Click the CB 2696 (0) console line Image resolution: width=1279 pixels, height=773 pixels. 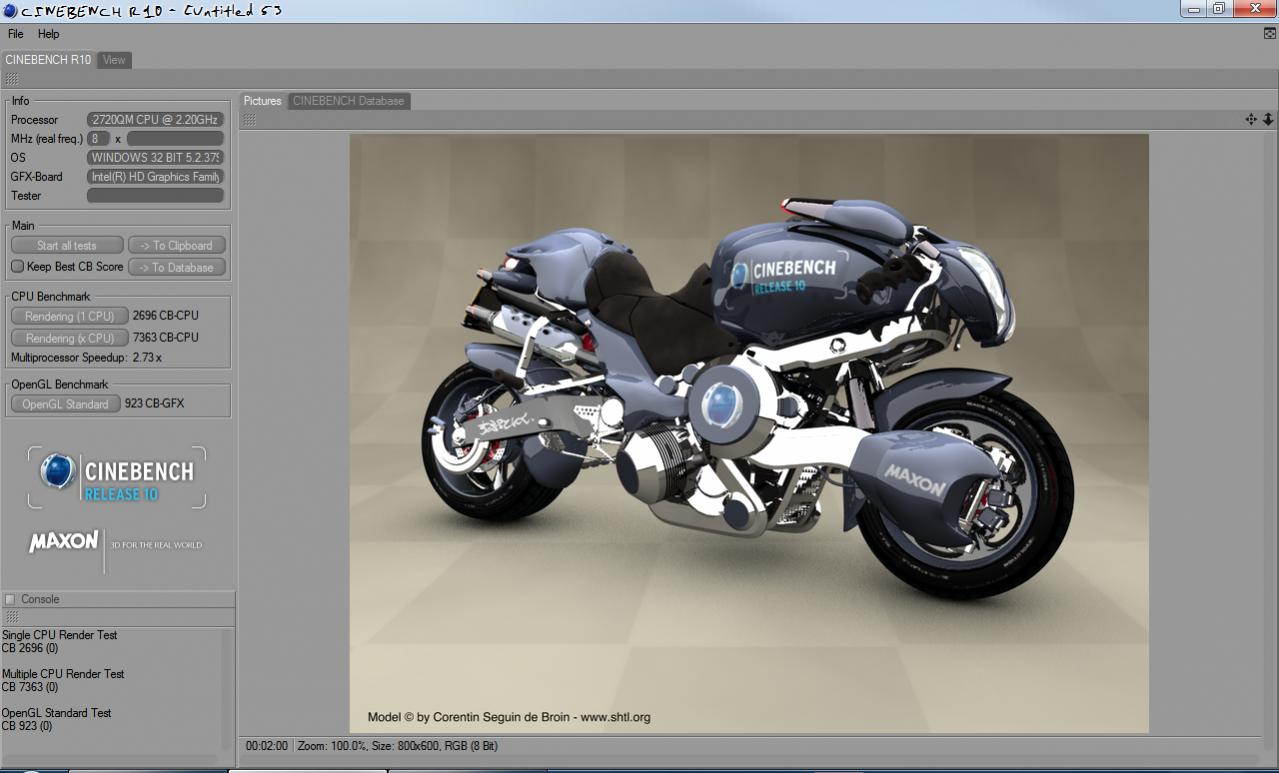(x=30, y=648)
